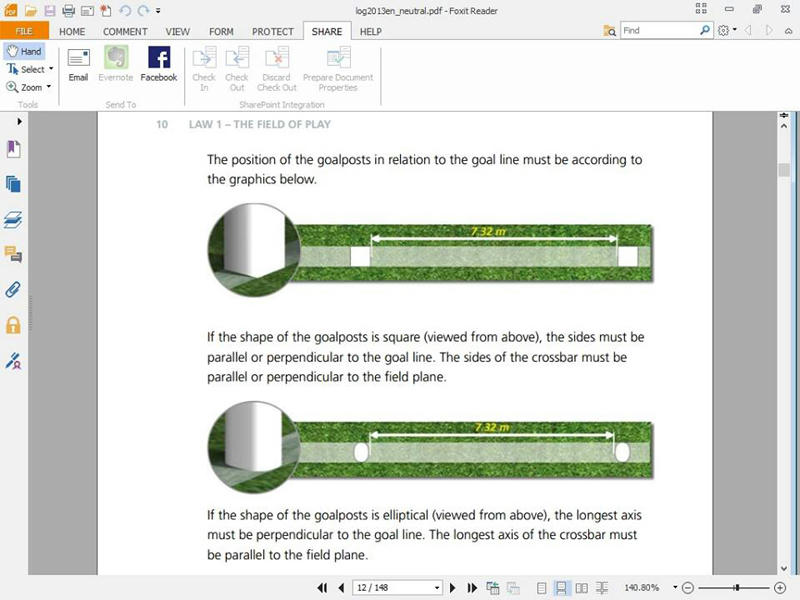The width and height of the screenshot is (800, 600).
Task: Open the zoom percentage 140.80% dropdown
Action: 675,588
